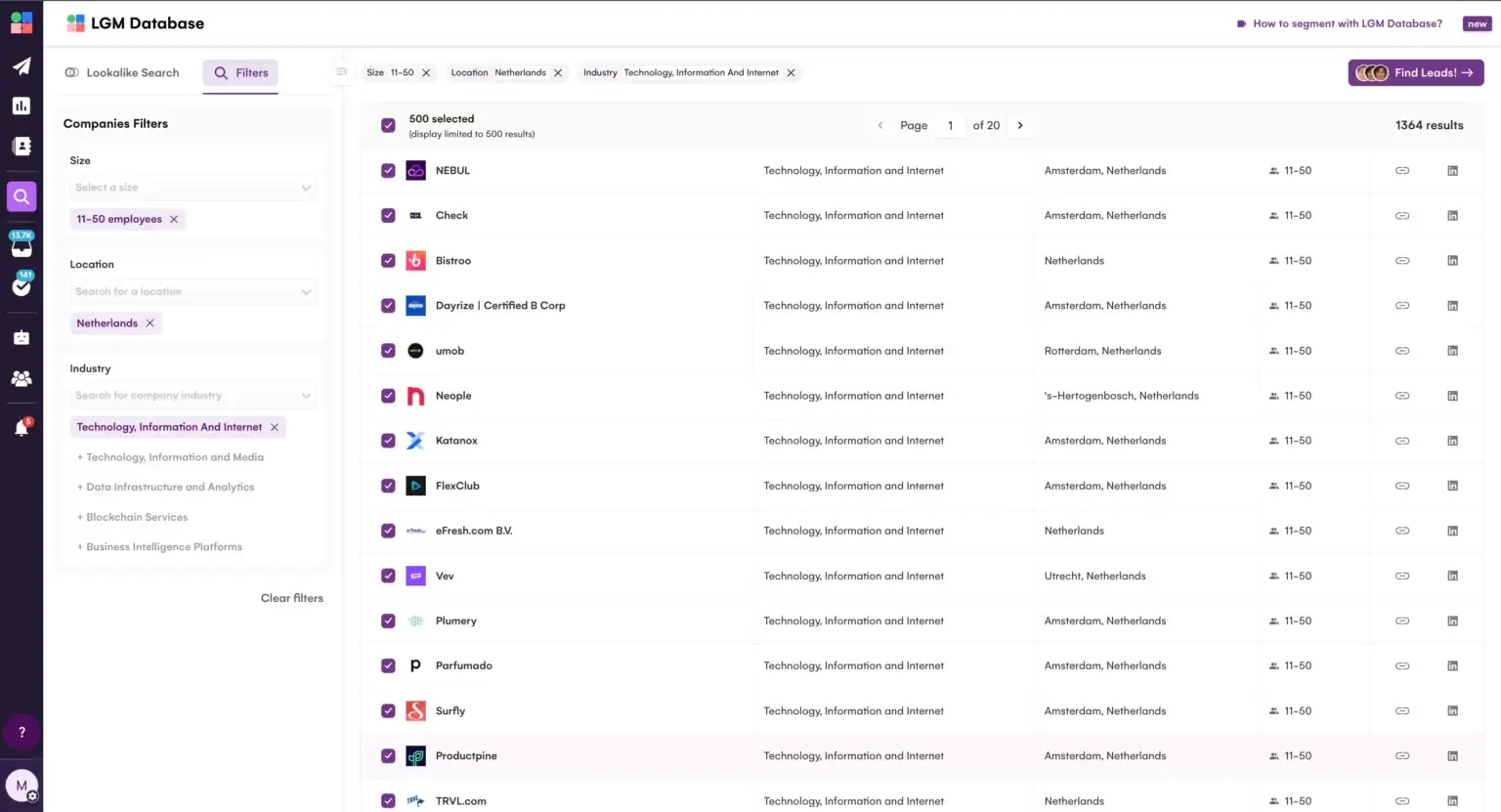Go to the next results page arrow
1501x812 pixels.
[x=1020, y=125]
